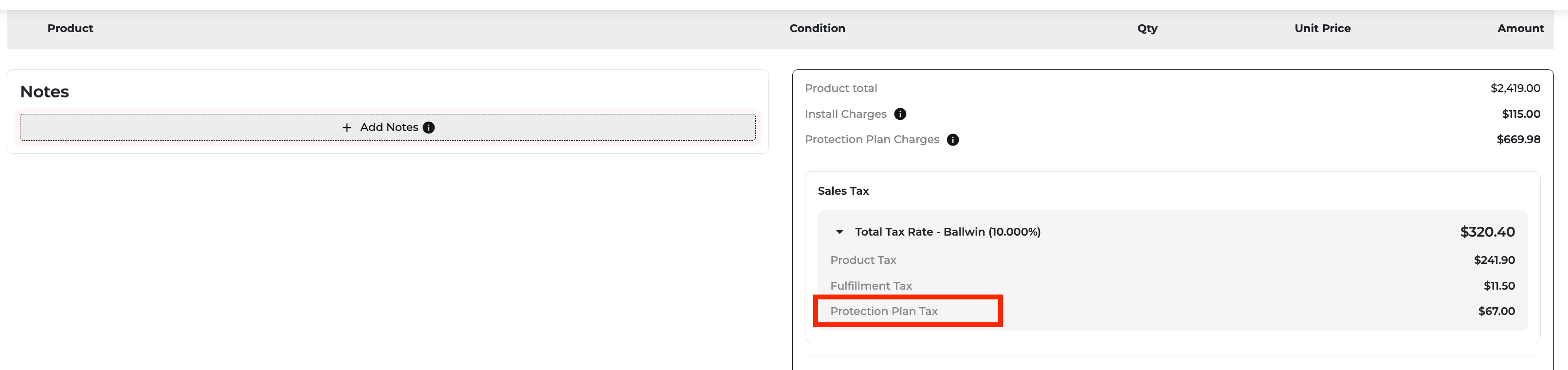Image resolution: width=1568 pixels, height=370 pixels.
Task: Click the Unit Price column header
Action: click(x=1322, y=28)
